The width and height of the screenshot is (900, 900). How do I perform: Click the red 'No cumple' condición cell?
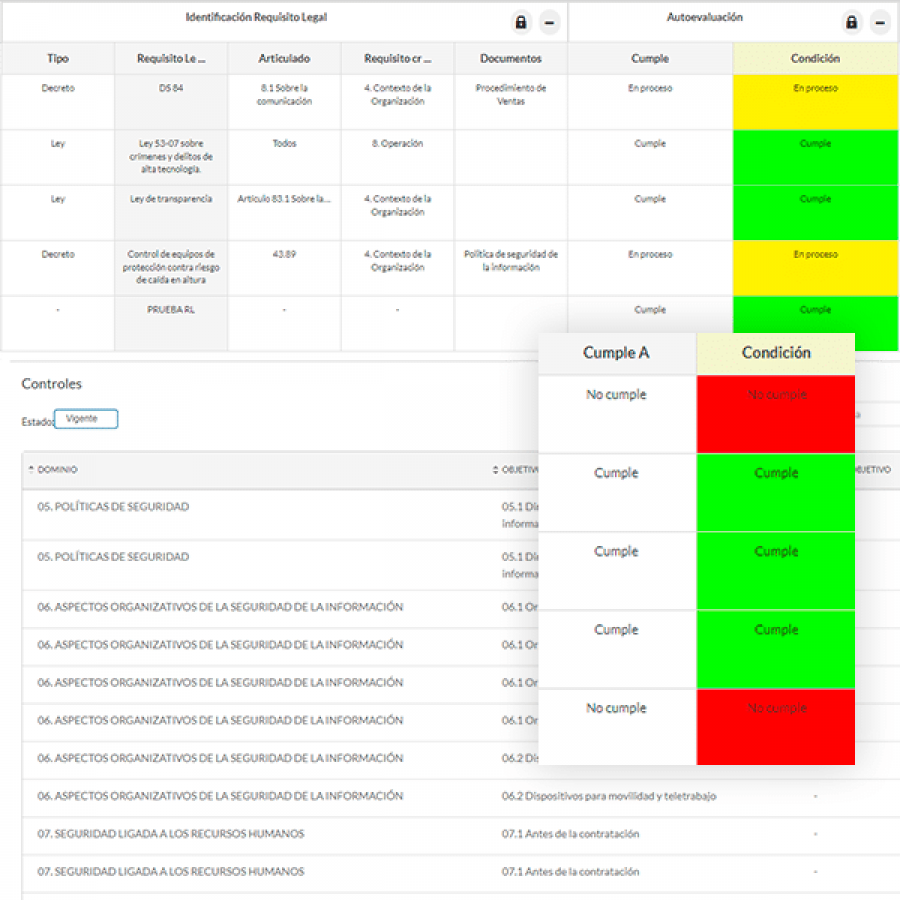click(x=776, y=414)
